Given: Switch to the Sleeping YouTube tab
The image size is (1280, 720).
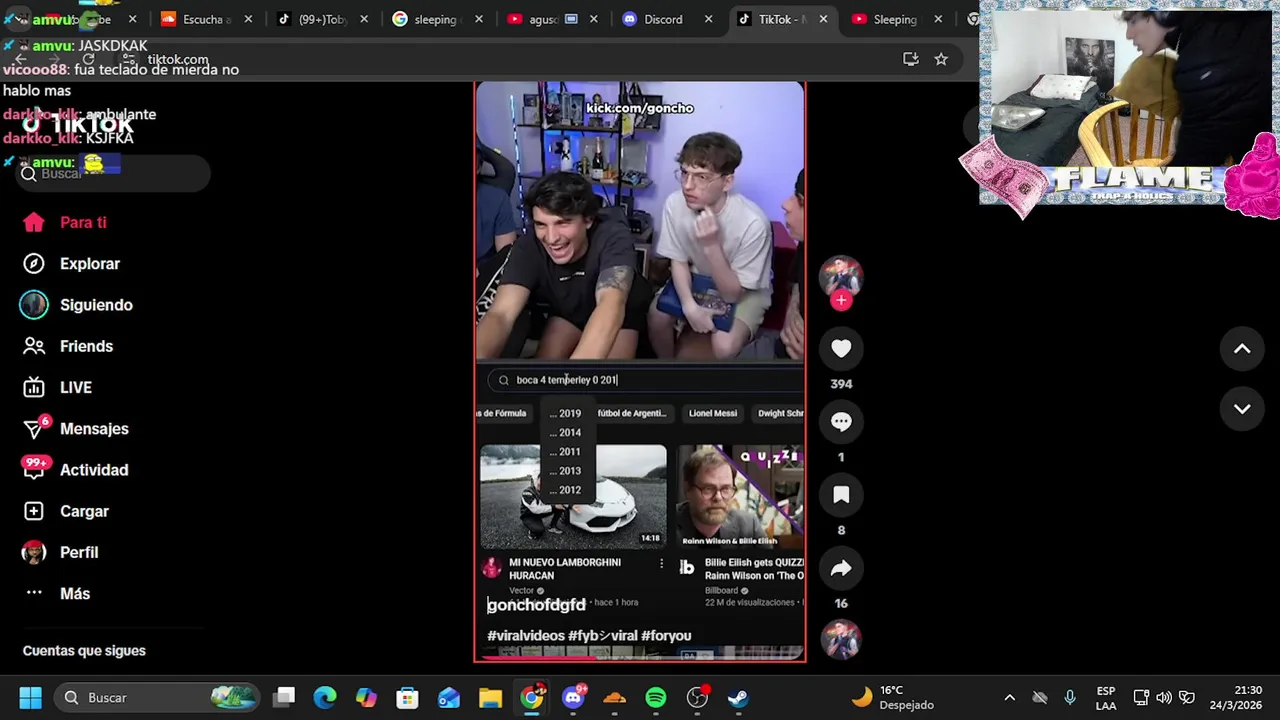Looking at the screenshot, I should pos(895,19).
